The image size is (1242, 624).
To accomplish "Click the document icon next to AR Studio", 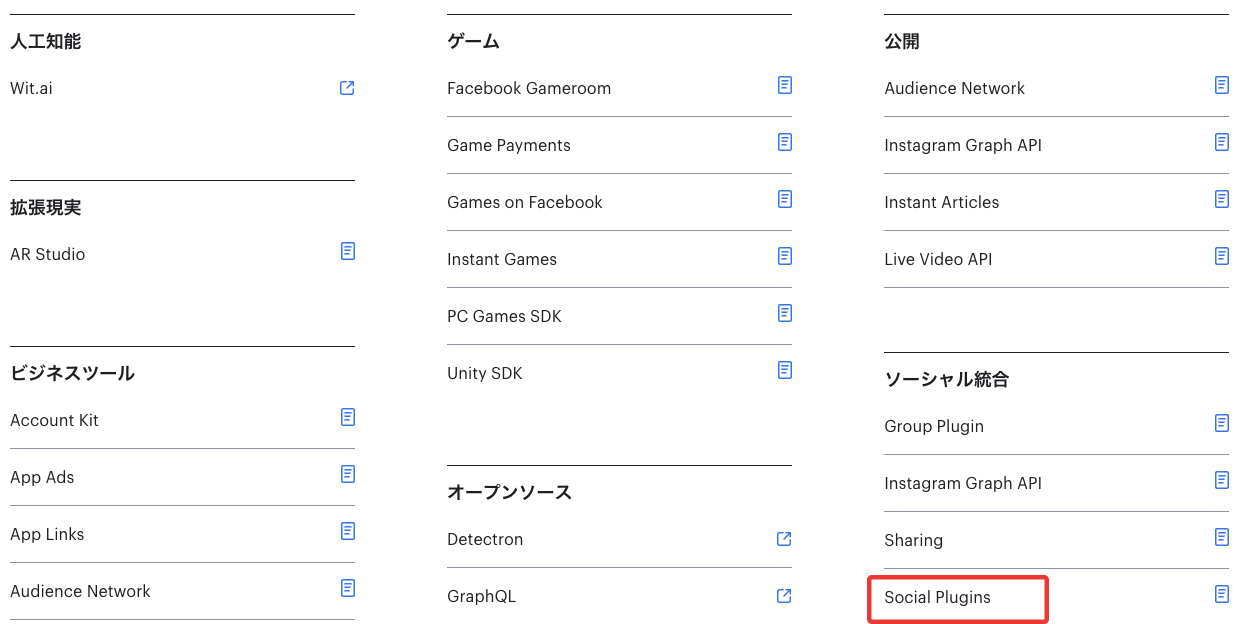I will coord(348,251).
